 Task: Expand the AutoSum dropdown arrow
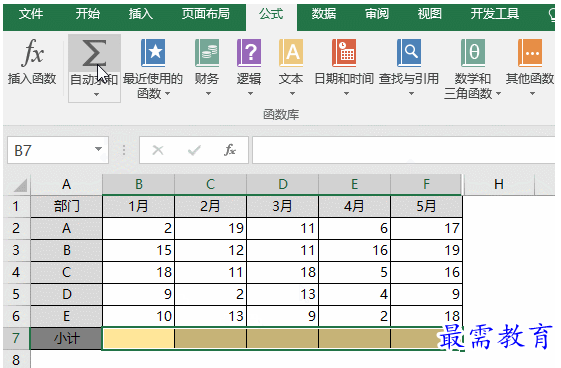(x=96, y=95)
